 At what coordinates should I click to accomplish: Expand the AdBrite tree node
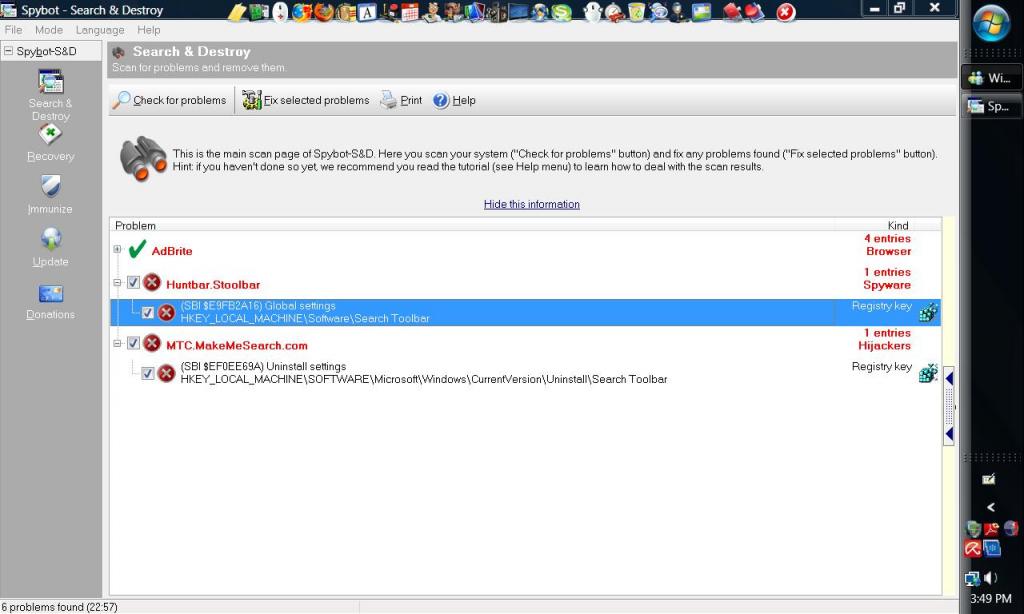point(118,250)
